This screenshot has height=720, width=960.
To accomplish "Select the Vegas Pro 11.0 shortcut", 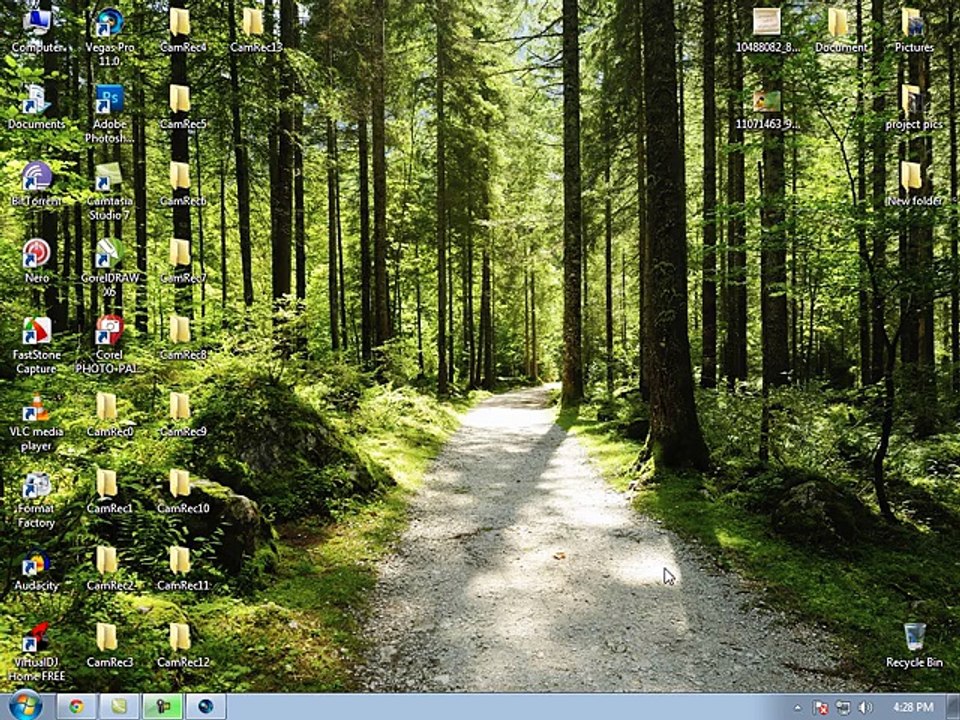I will tap(110, 37).
